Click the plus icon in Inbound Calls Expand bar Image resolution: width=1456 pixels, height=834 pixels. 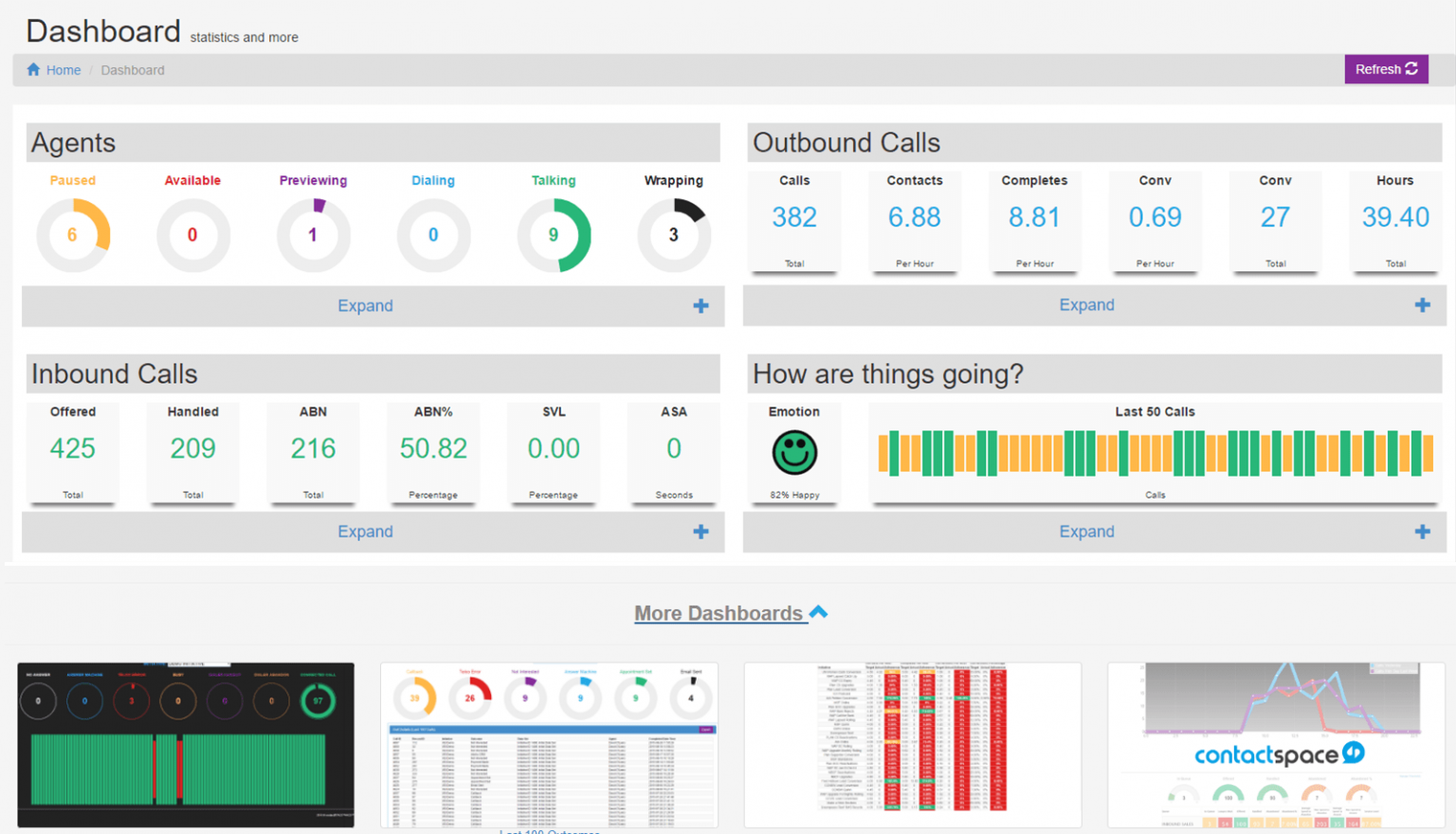pyautogui.click(x=701, y=532)
